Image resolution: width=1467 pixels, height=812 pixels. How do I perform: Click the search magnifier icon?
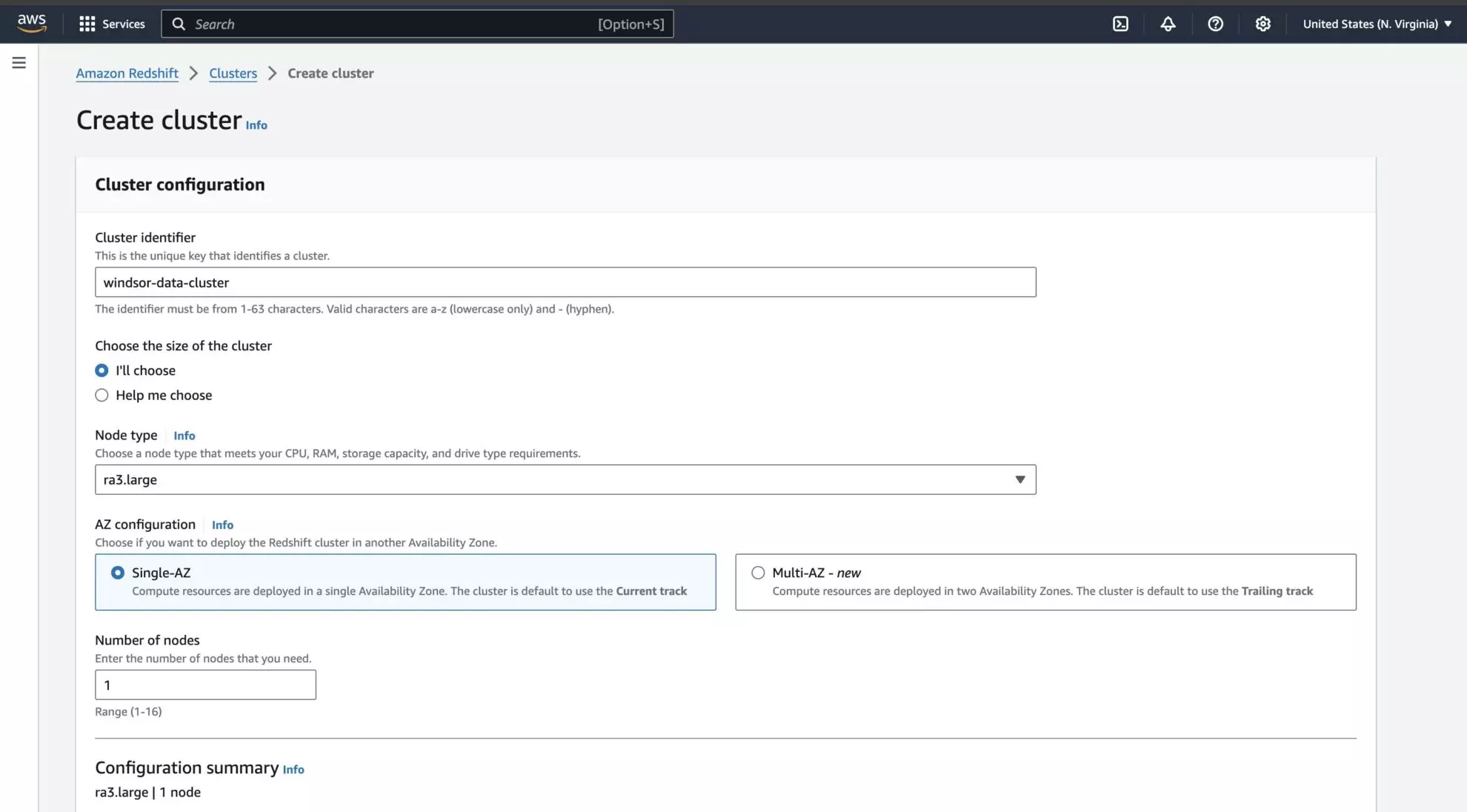[x=179, y=24]
